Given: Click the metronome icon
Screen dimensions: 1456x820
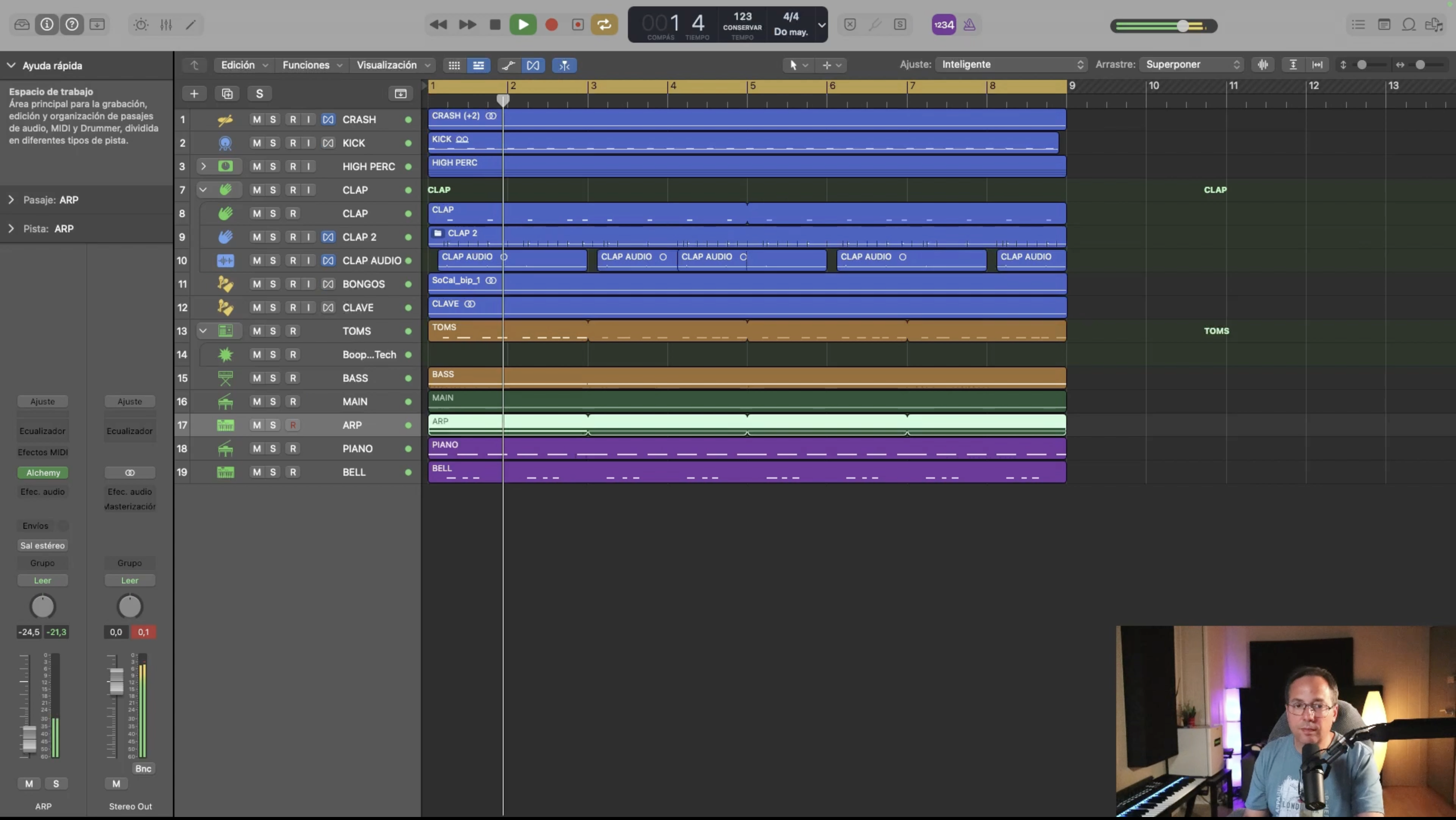Looking at the screenshot, I should [x=969, y=24].
